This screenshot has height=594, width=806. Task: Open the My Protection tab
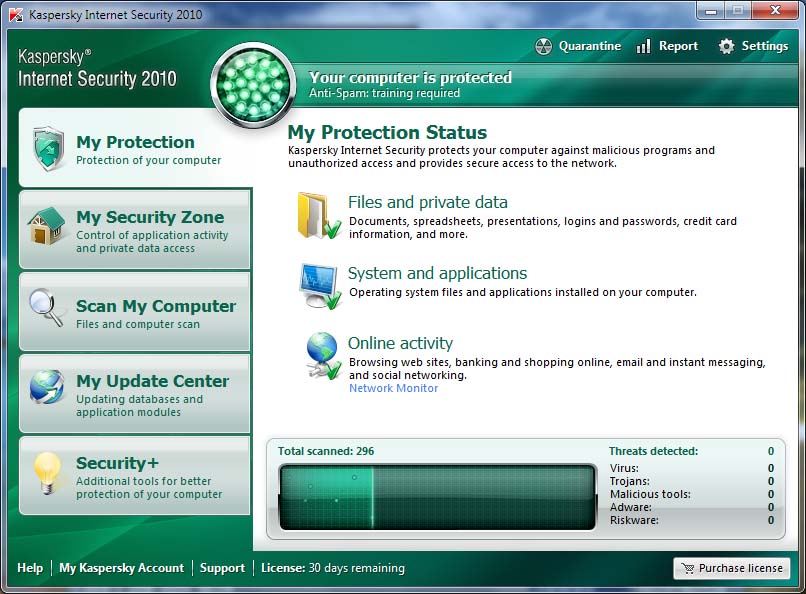[x=135, y=147]
